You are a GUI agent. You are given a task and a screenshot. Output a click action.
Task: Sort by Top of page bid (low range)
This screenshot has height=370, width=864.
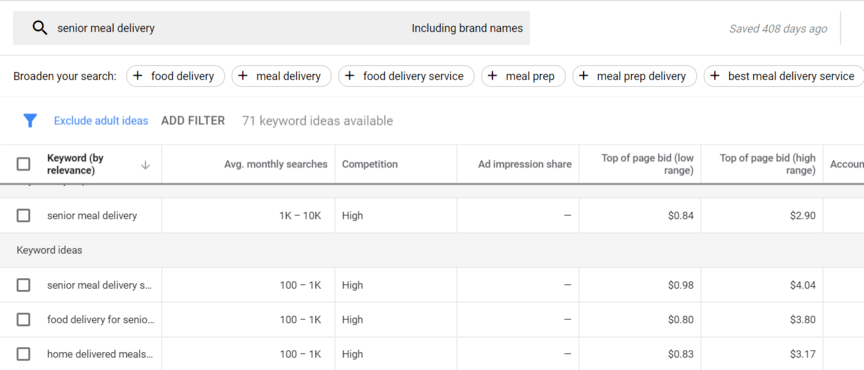click(647, 164)
